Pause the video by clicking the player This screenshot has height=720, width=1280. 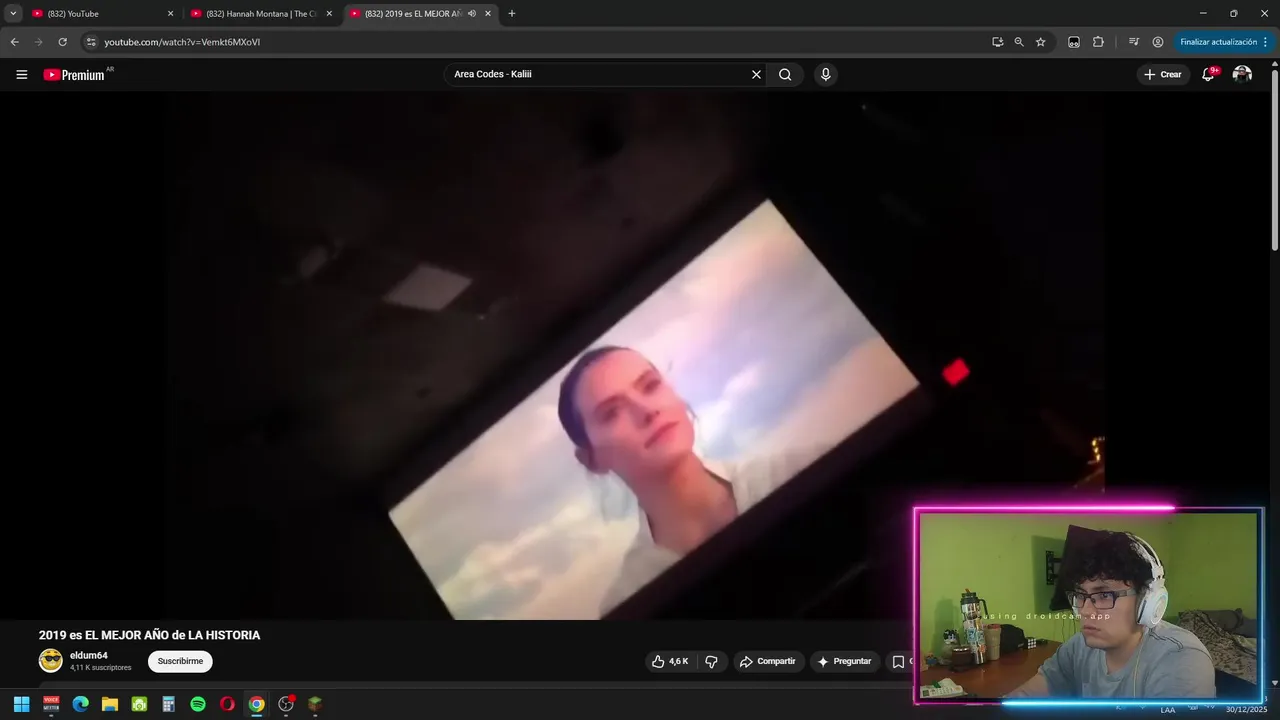[635, 355]
